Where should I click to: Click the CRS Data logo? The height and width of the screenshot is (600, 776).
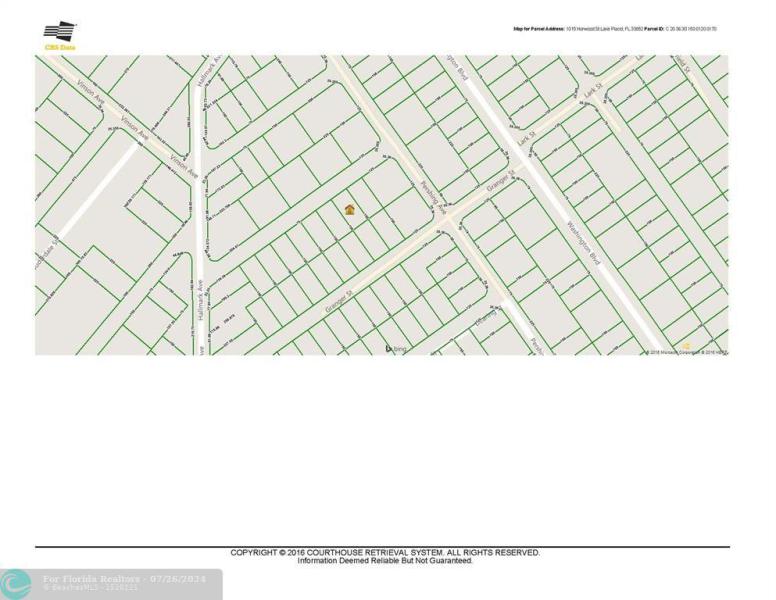pos(60,35)
